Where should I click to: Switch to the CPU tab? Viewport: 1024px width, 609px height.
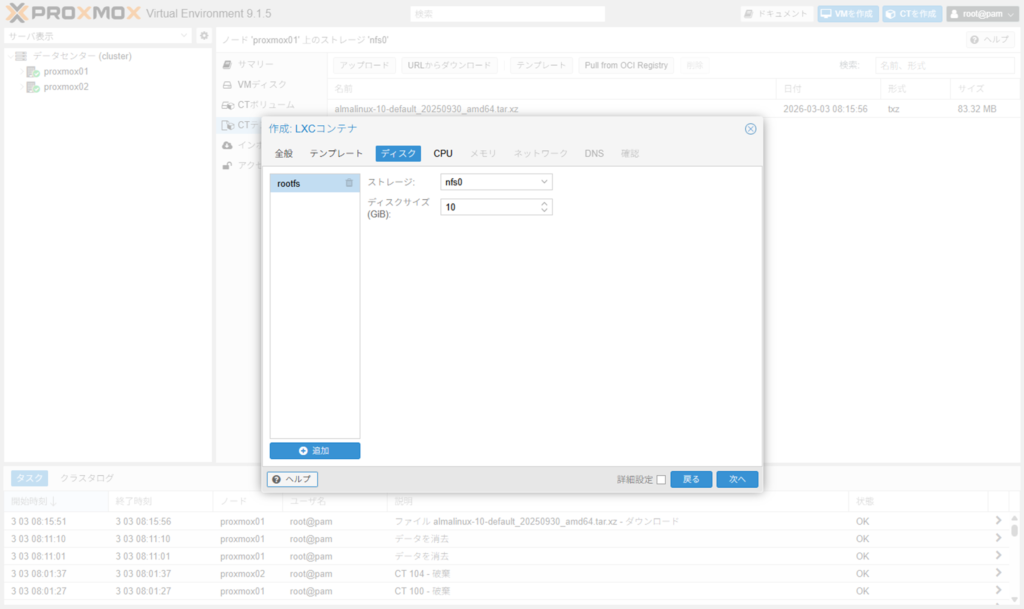click(443, 154)
